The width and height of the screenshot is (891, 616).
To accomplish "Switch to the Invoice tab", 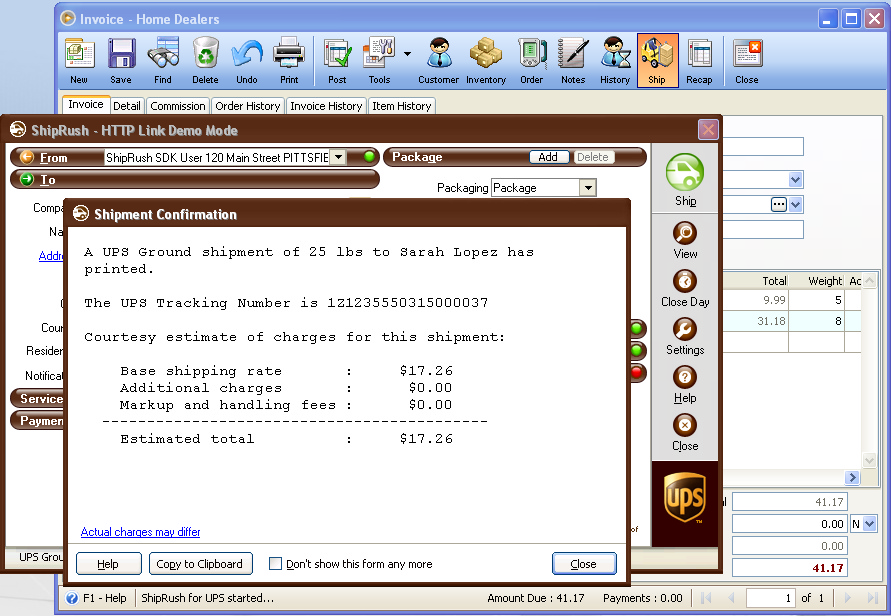I will pos(86,105).
